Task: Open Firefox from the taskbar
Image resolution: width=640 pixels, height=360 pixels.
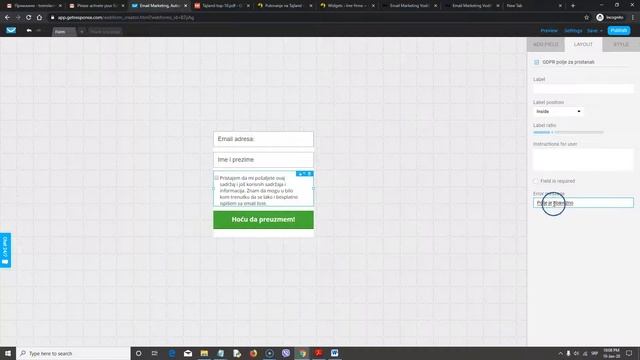Action: pyautogui.click(x=253, y=353)
